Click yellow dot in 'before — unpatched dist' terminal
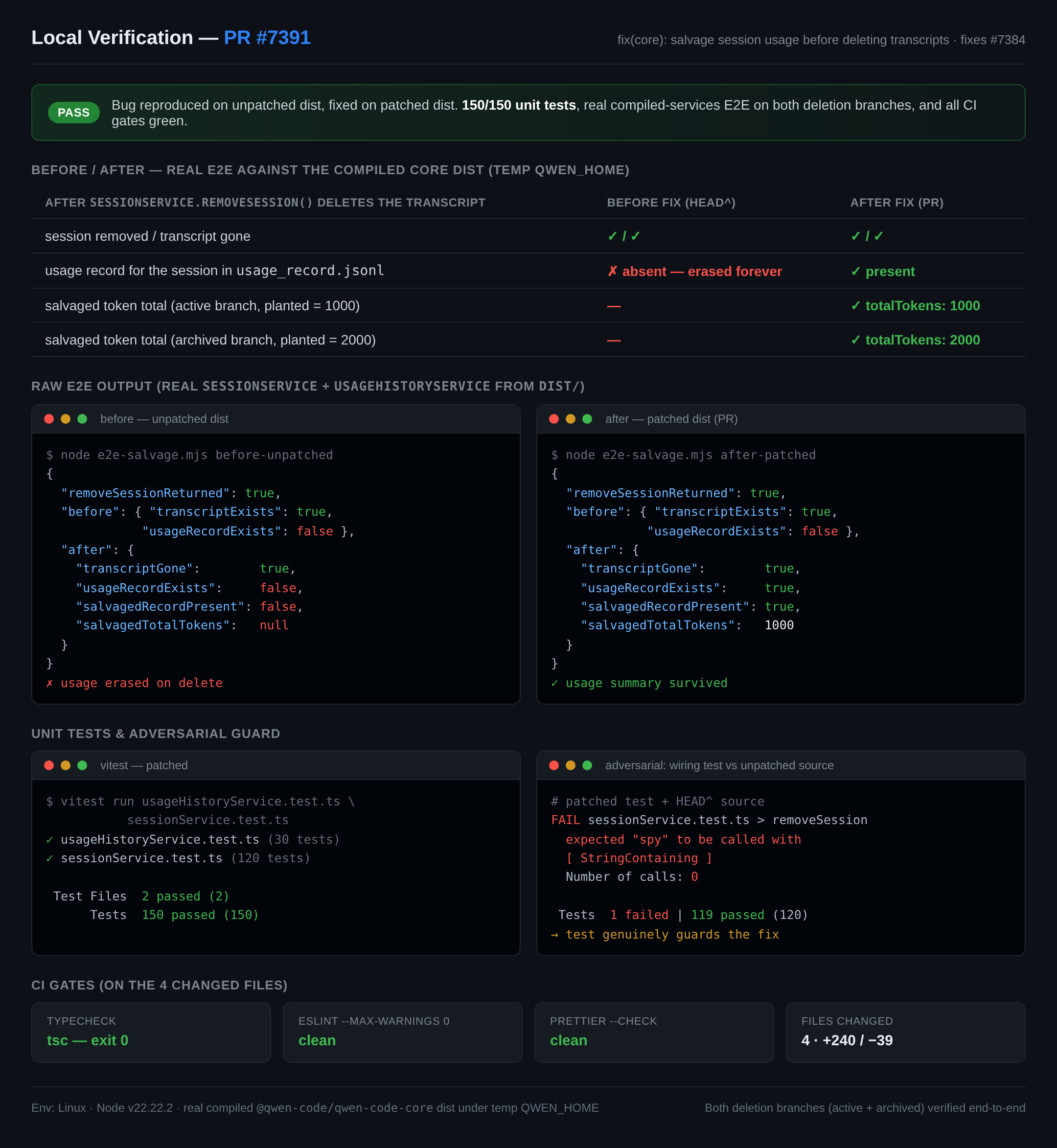Viewport: 1057px width, 1148px height. [x=66, y=419]
